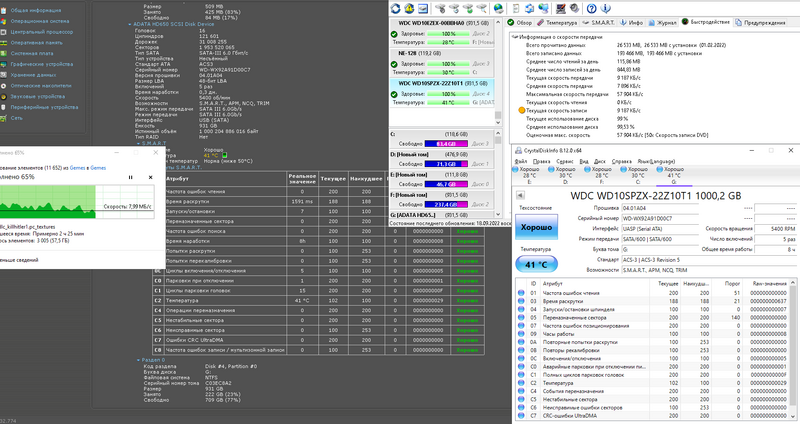Click the blue question mark help icon
The width and height of the screenshot is (800, 424).
click(x=591, y=9)
